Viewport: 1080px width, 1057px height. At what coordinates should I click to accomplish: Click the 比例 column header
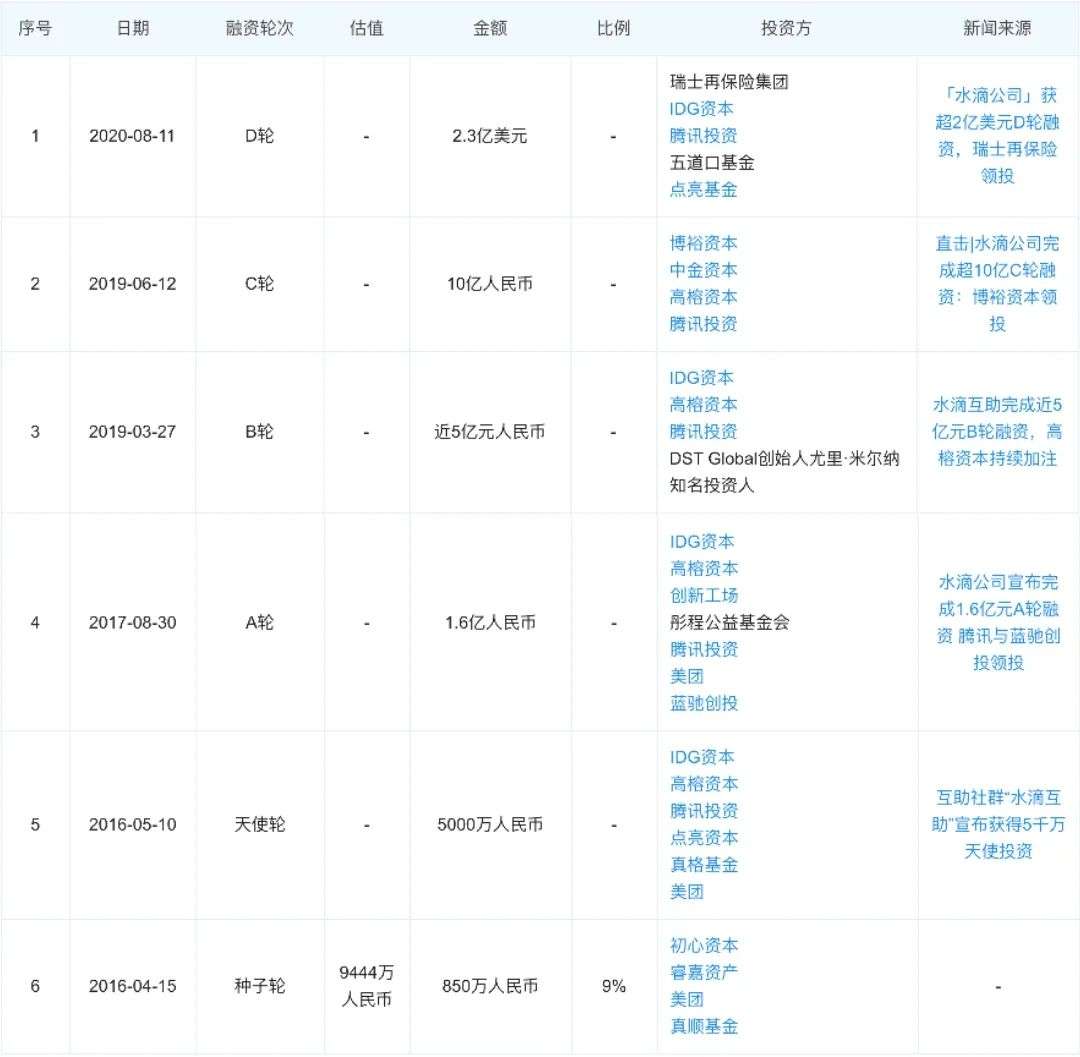coord(613,28)
